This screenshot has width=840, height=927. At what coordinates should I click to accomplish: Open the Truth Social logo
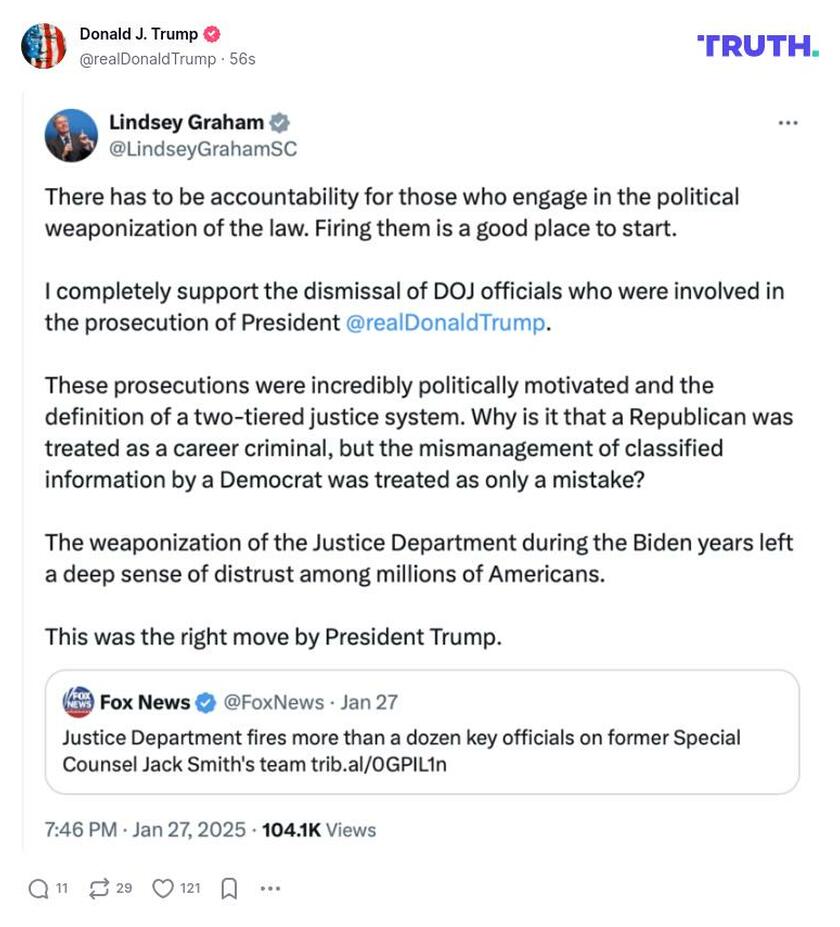point(757,45)
